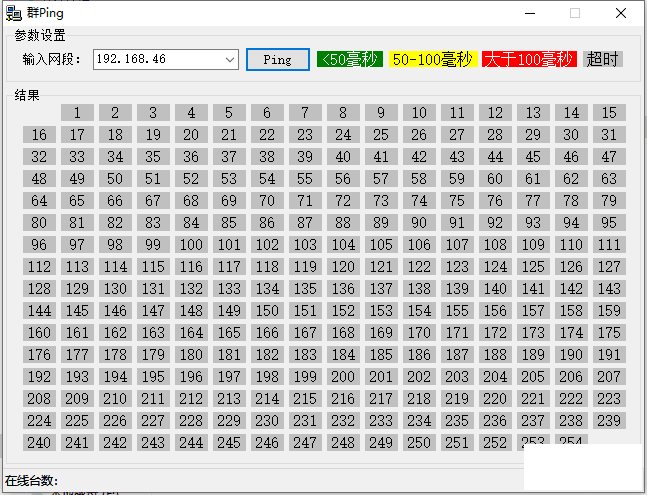Click host cell 246

[x=267, y=443]
